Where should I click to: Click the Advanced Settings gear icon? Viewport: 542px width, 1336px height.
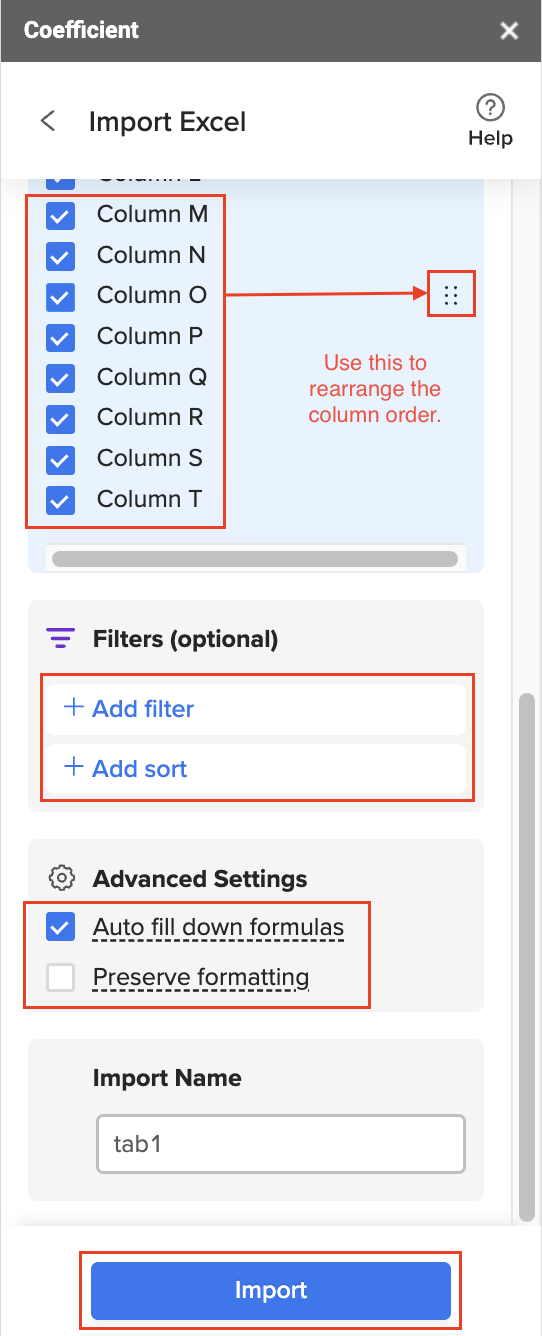[62, 878]
